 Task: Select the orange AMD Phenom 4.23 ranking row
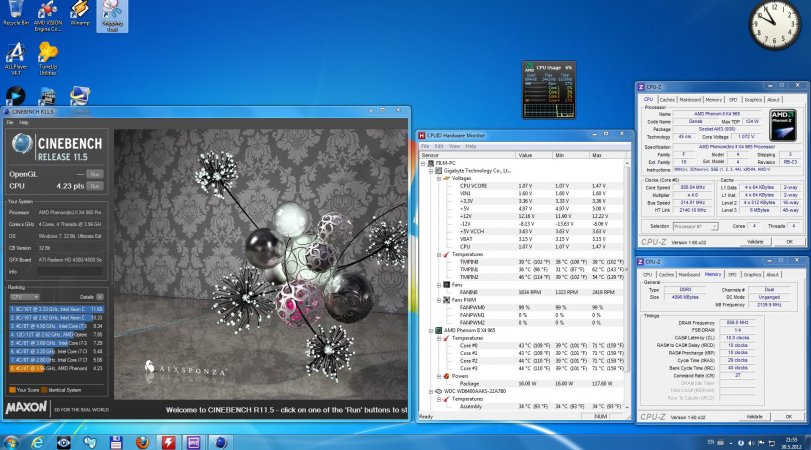pyautogui.click(x=56, y=369)
